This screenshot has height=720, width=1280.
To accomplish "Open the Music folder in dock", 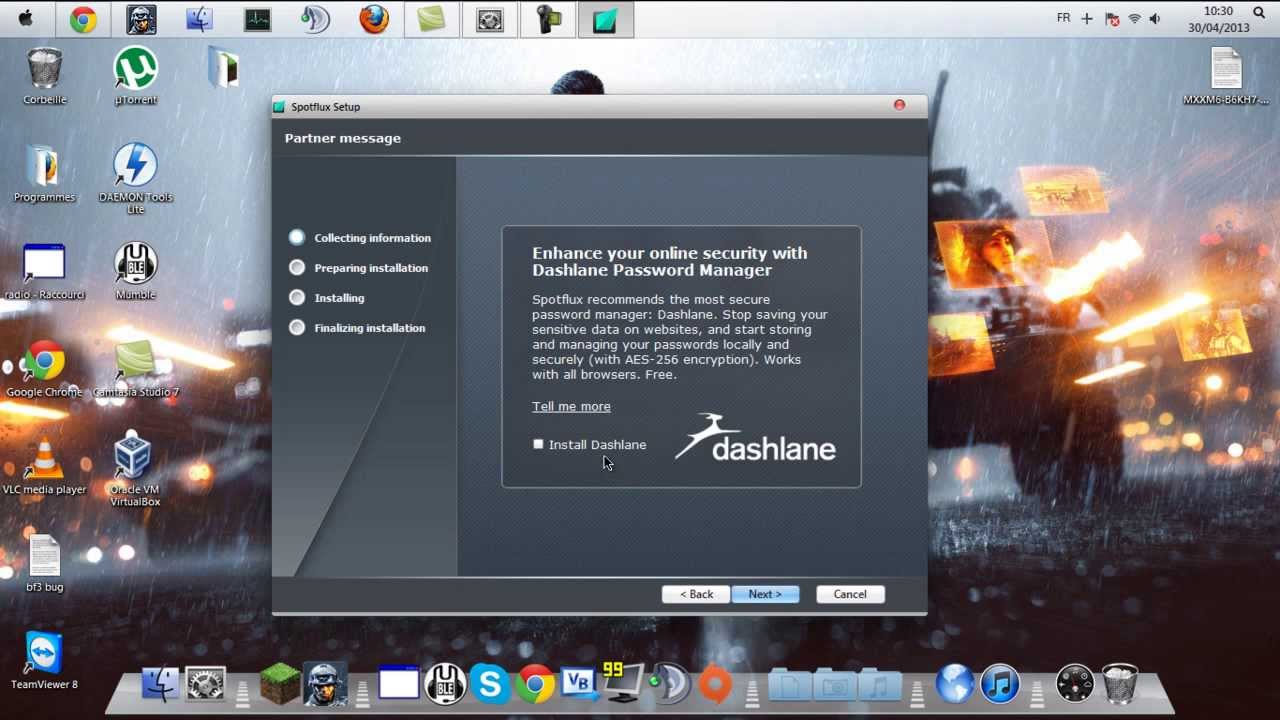I will click(x=879, y=685).
